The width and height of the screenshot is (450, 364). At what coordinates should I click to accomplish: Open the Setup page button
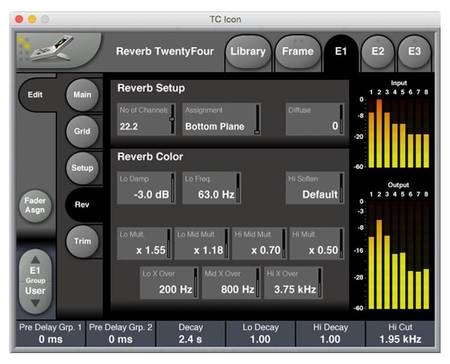pos(82,168)
